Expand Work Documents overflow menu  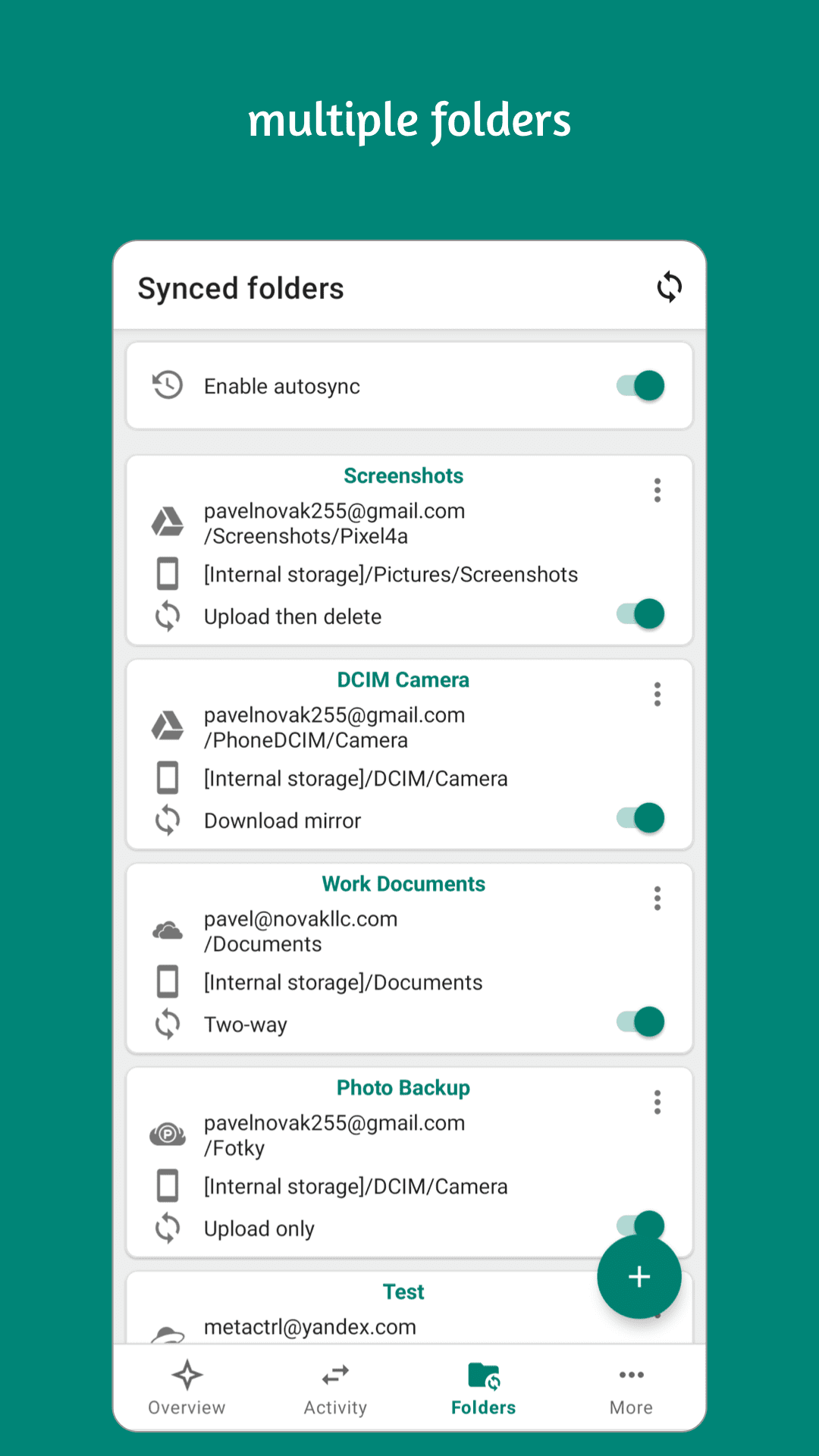pyautogui.click(x=657, y=899)
